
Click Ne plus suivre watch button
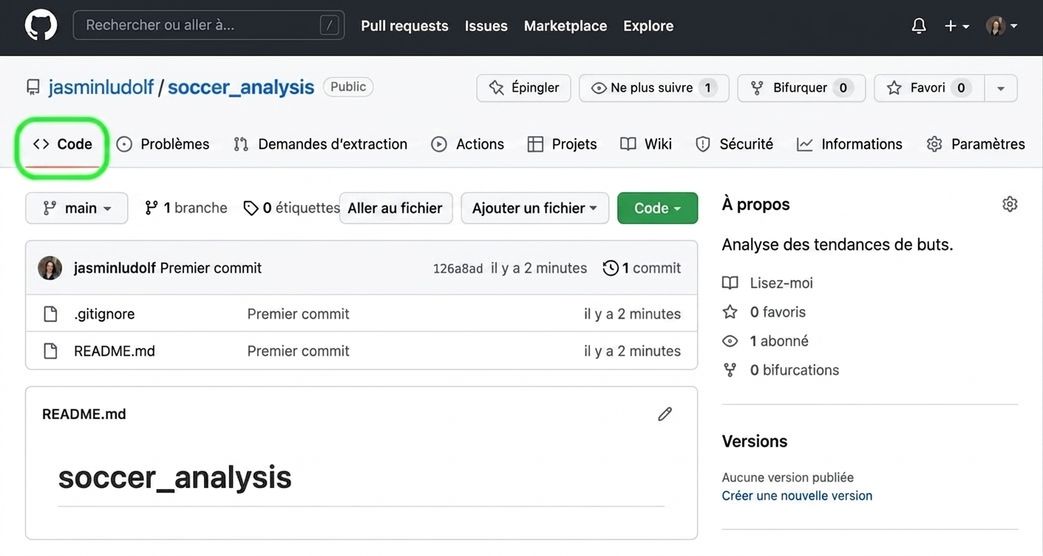coord(654,88)
